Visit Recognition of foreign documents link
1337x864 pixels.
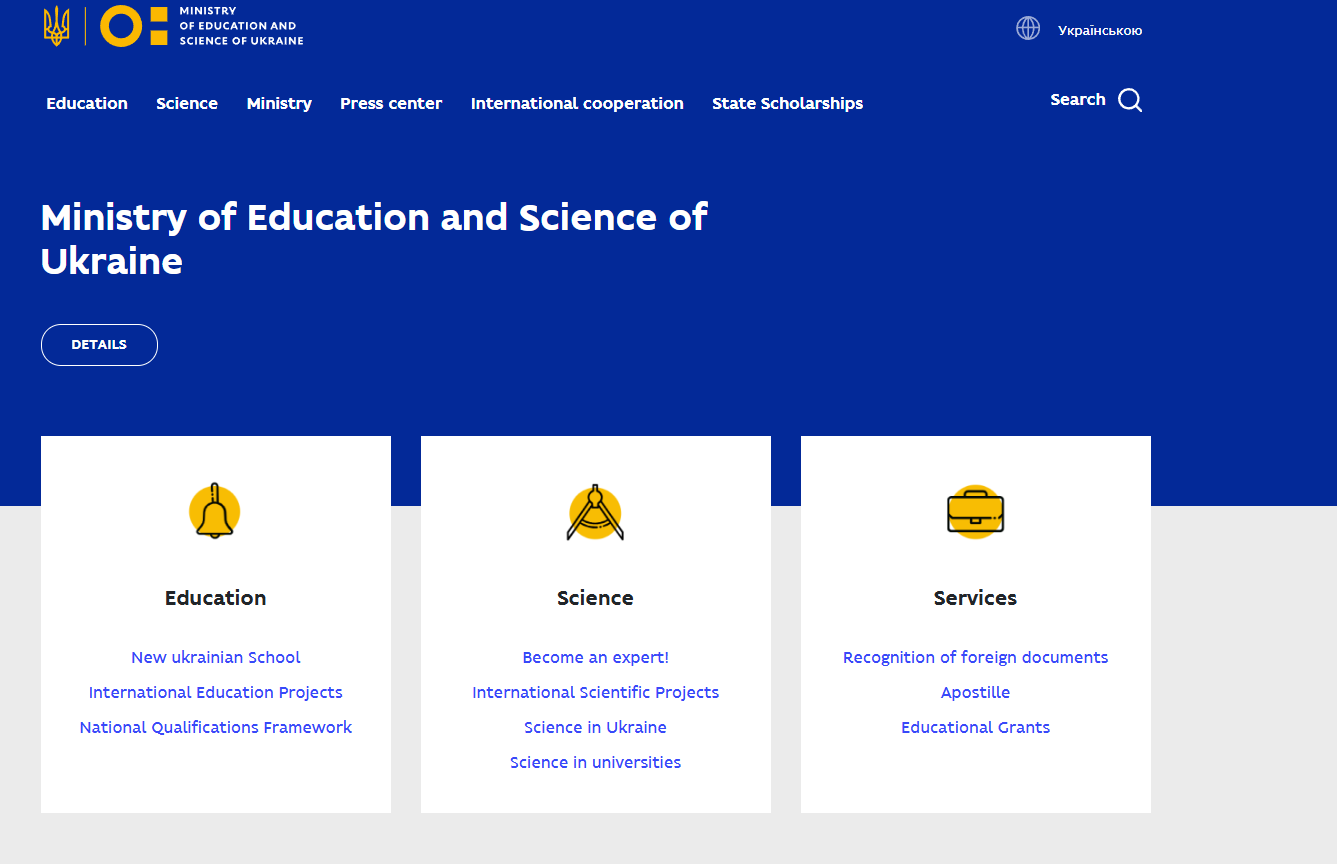[x=975, y=657]
